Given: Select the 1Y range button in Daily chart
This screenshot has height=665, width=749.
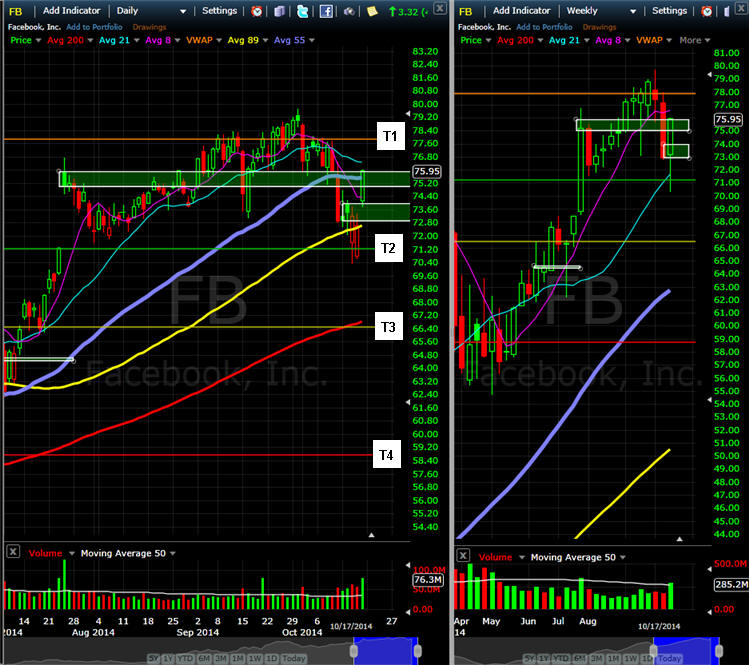Looking at the screenshot, I should pyautogui.click(x=168, y=658).
